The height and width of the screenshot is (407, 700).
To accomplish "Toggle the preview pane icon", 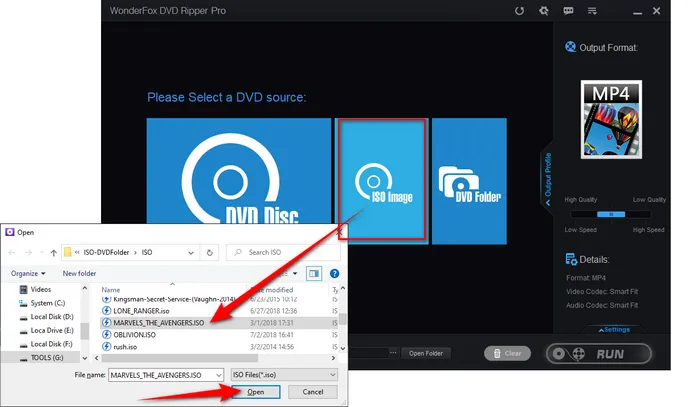I will 314,274.
